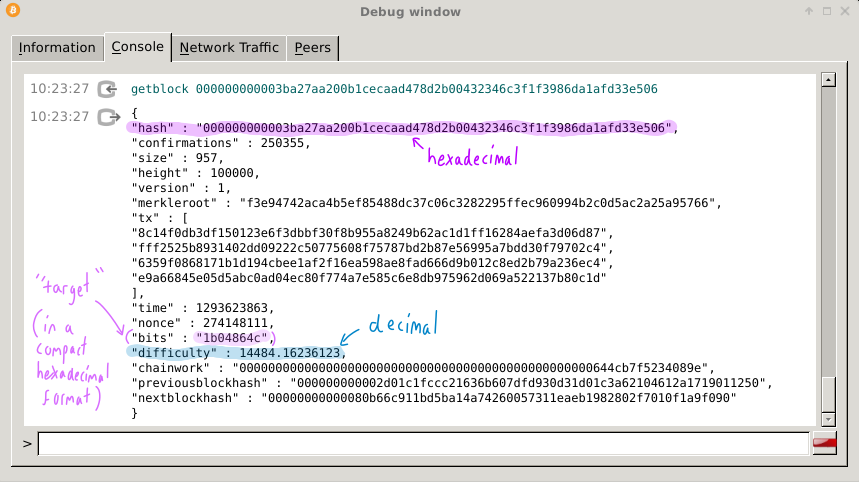
Task: Click the incoming command arrow icon
Action: coord(108,89)
